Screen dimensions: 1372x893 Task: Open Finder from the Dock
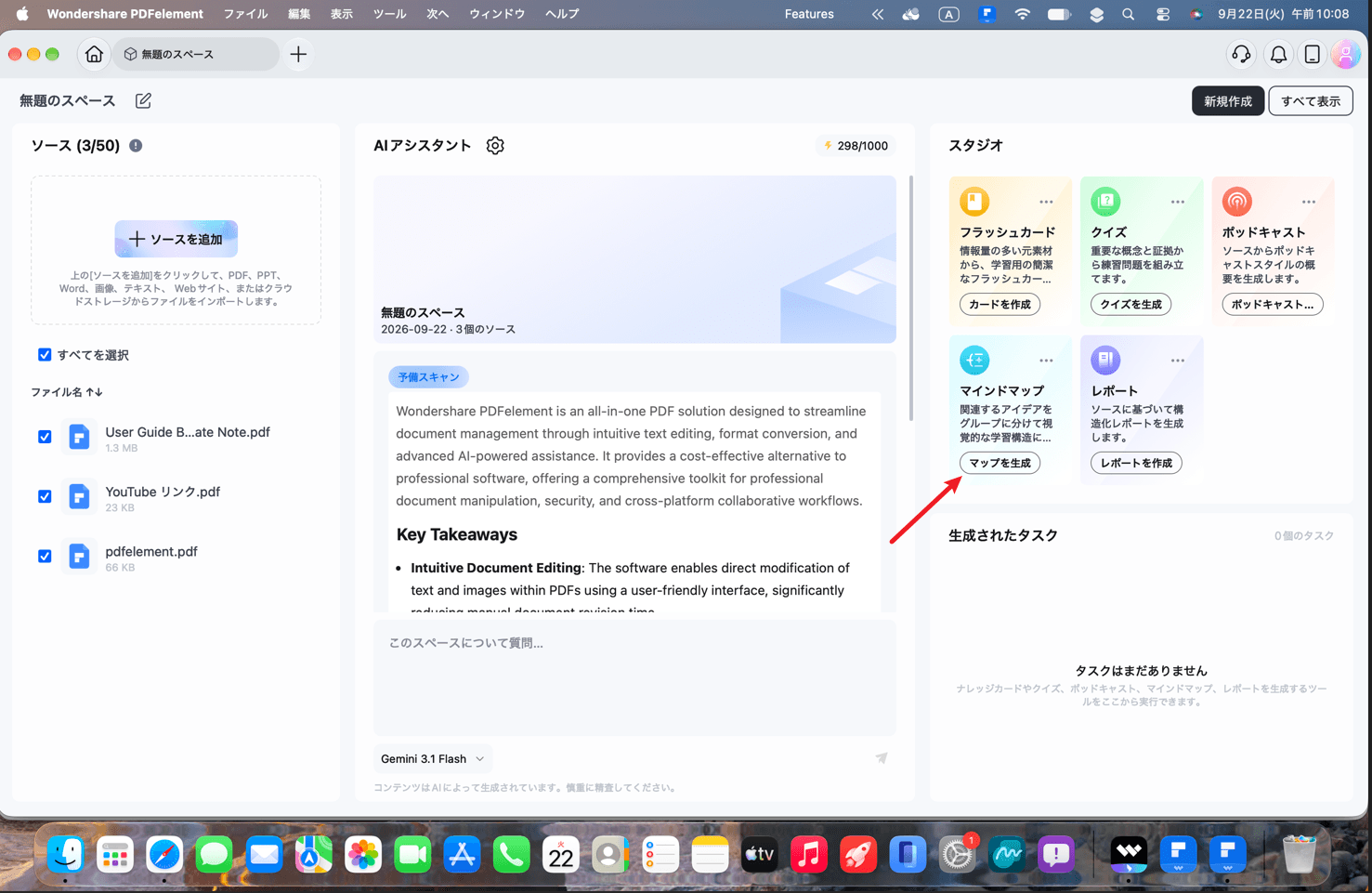point(65,855)
